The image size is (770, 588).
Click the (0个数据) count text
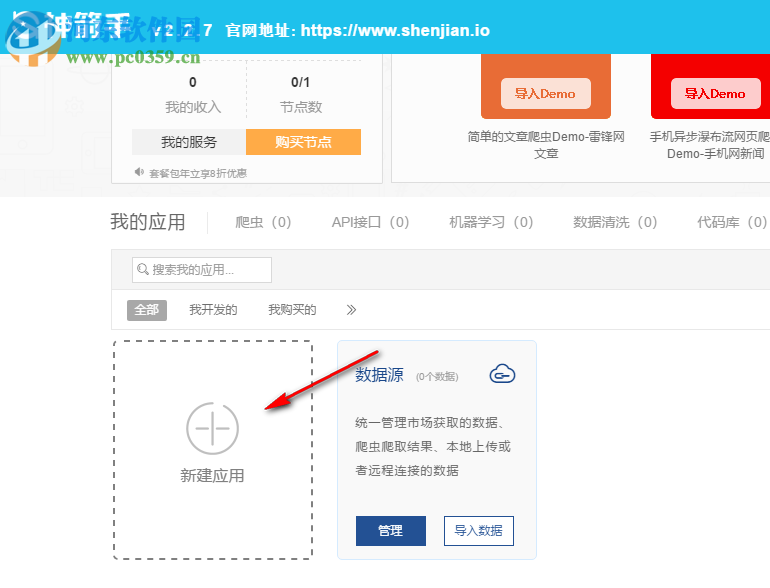(x=437, y=377)
